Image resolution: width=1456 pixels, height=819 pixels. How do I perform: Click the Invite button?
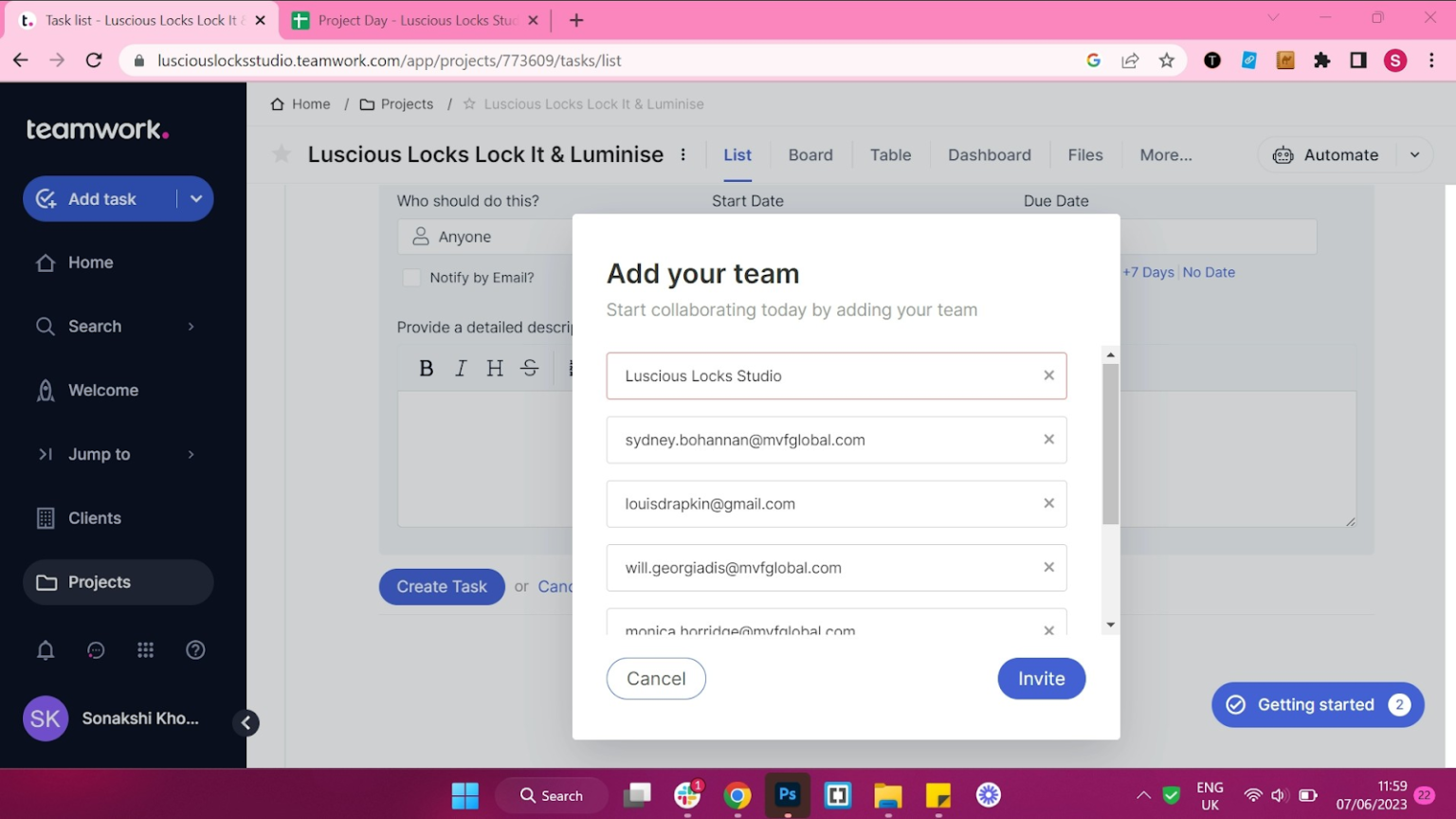point(1041,678)
